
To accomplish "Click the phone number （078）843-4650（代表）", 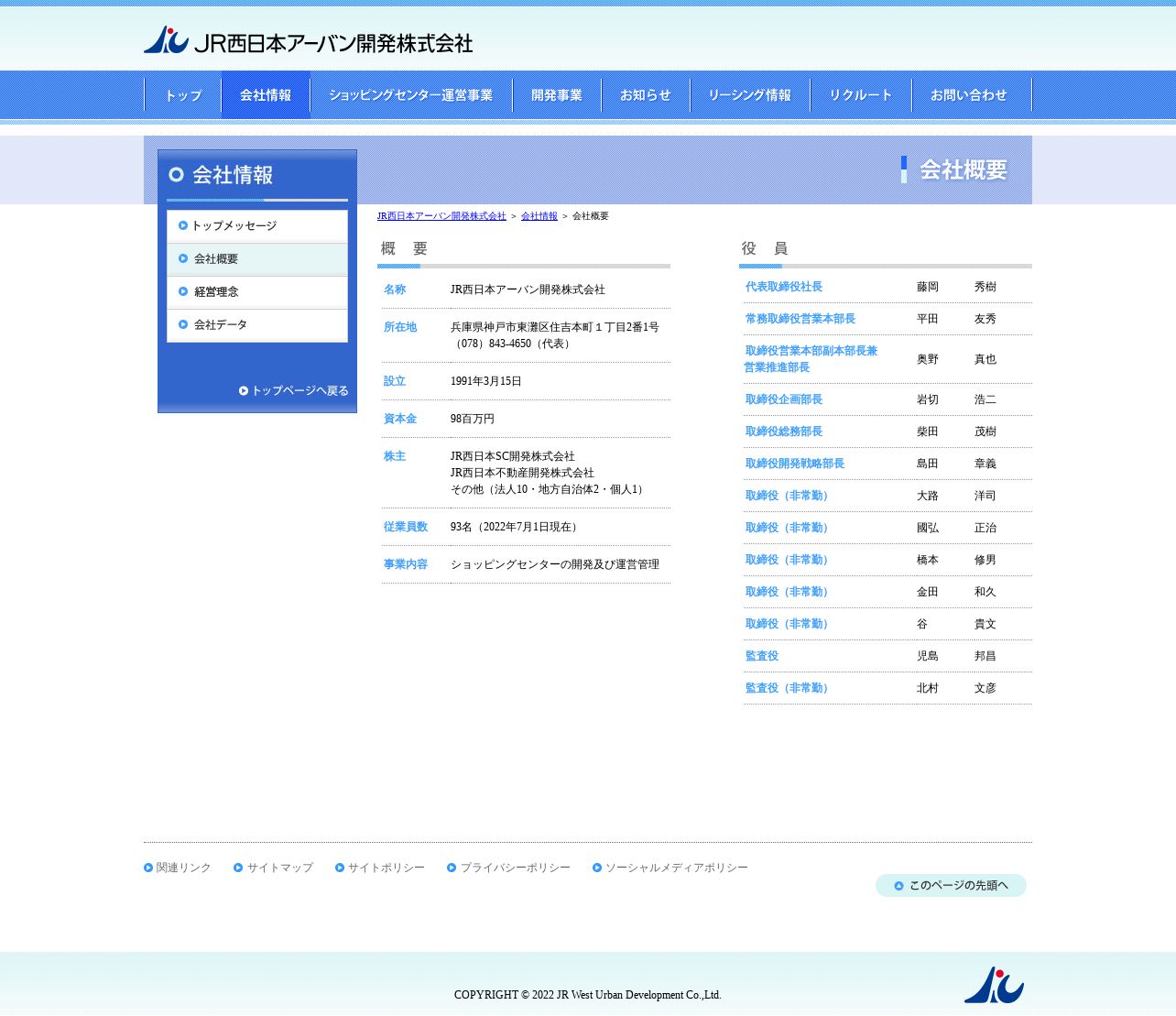I will 513,344.
